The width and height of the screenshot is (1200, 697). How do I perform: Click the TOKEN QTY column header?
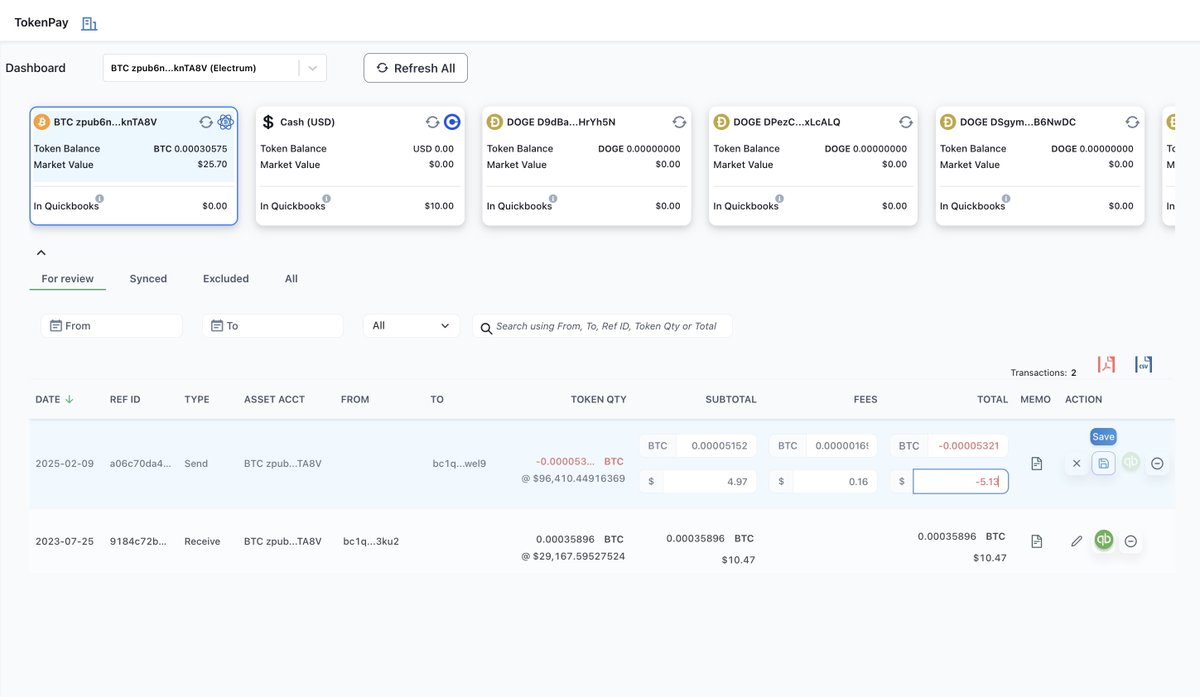coord(598,399)
